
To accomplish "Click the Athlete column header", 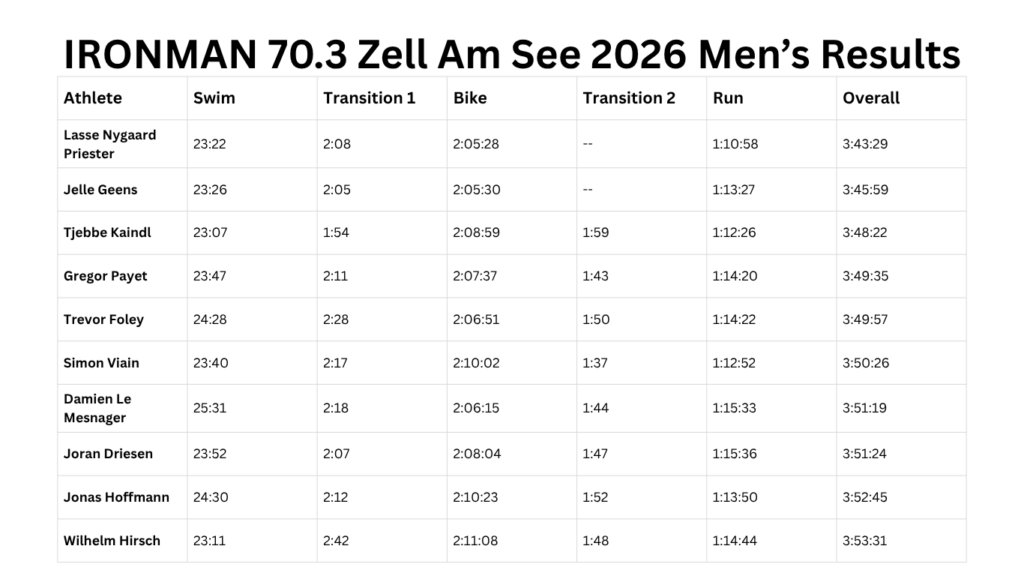I will click(93, 98).
